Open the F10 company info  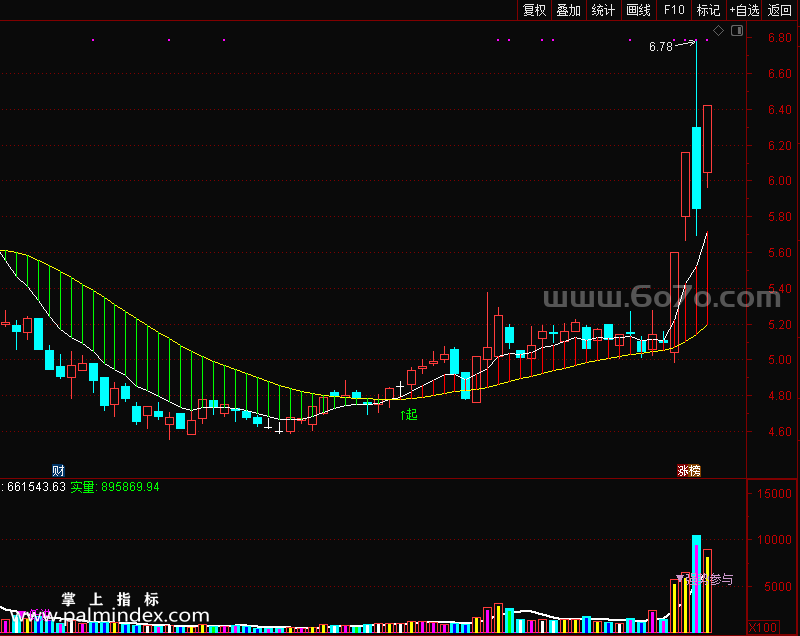(674, 10)
